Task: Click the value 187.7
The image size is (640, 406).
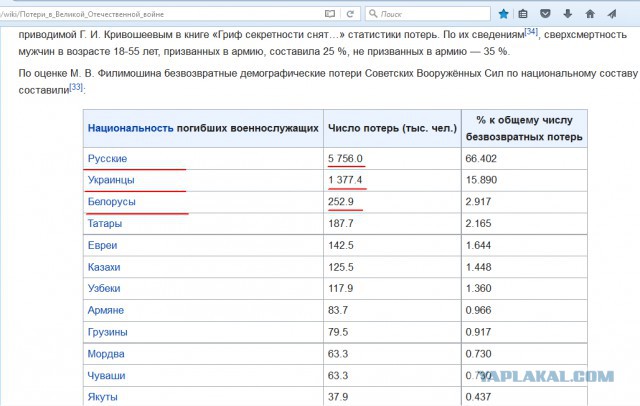Action: click(341, 224)
